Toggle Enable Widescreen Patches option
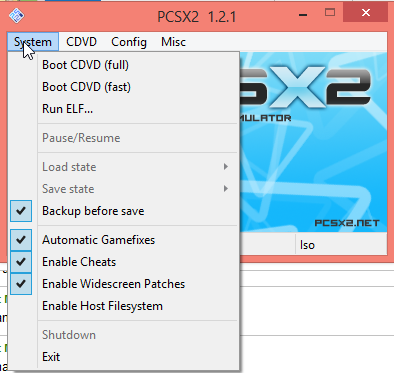394x373 pixels. pos(124,284)
